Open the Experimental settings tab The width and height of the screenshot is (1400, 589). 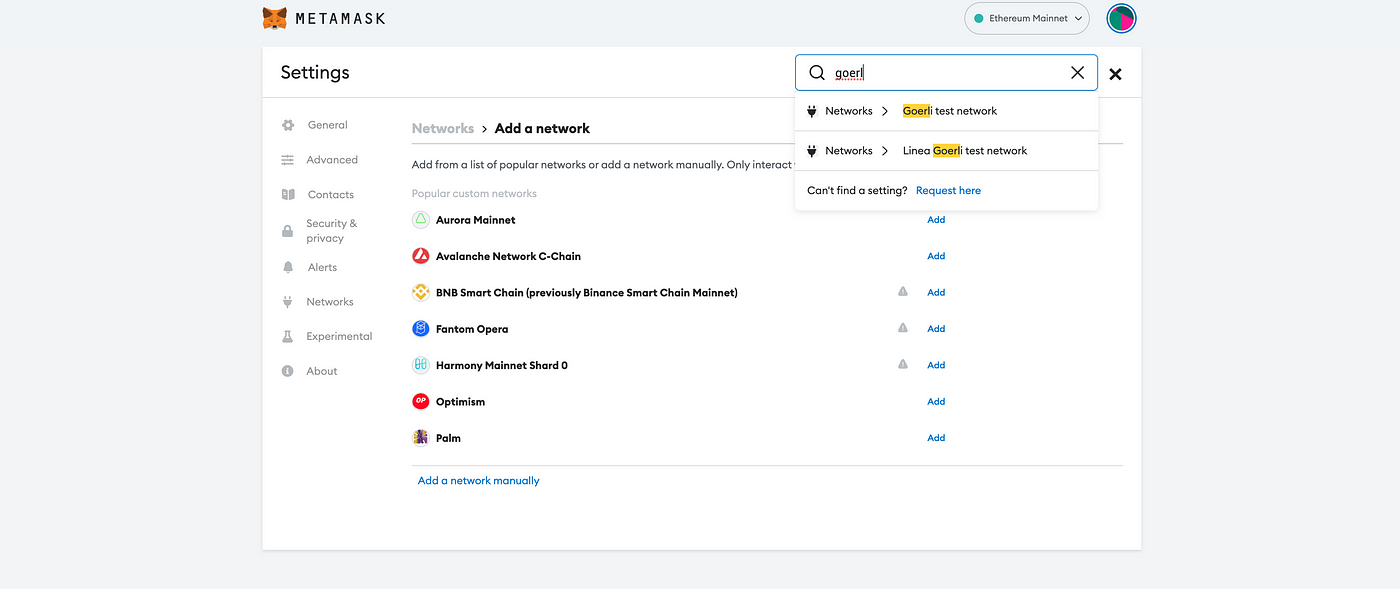click(x=339, y=336)
